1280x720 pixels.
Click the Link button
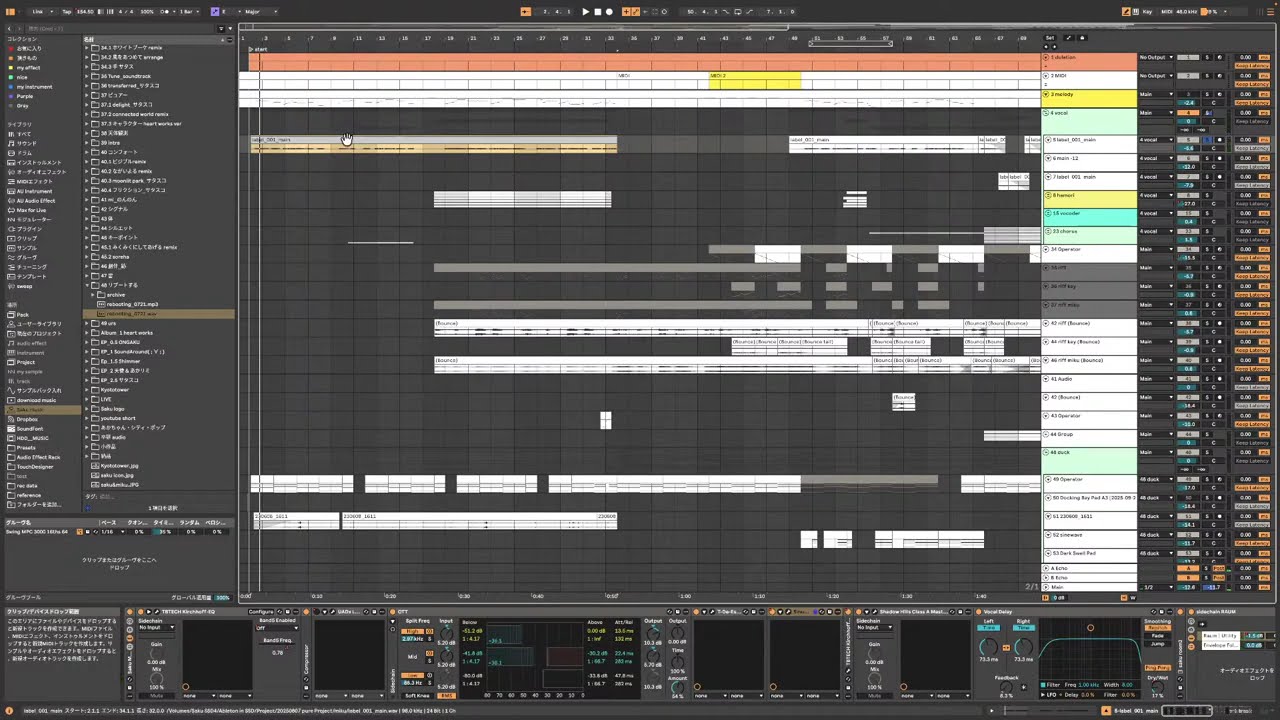point(38,12)
